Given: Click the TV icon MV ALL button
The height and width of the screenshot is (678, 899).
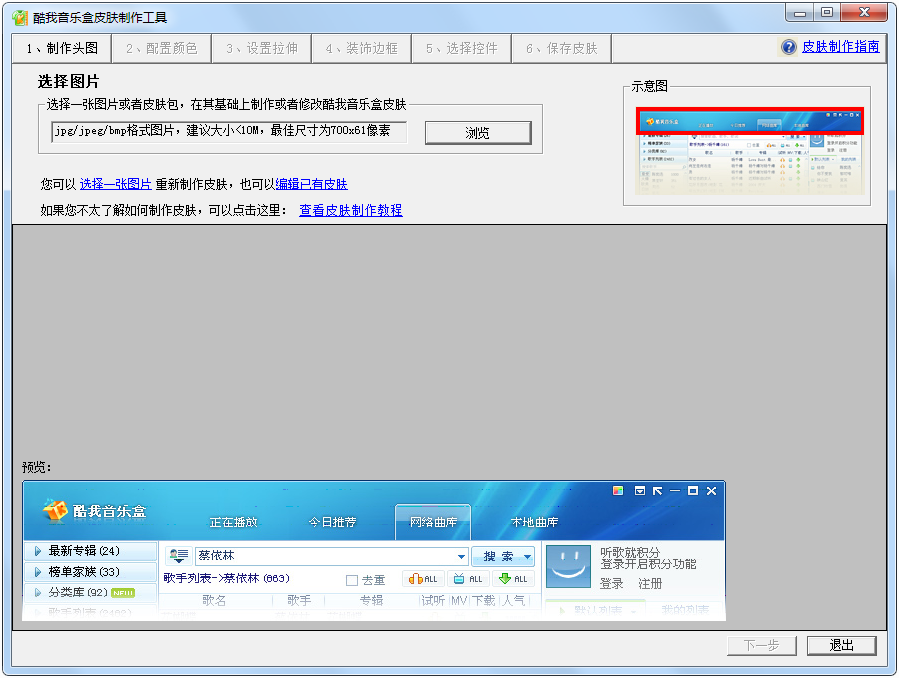Looking at the screenshot, I should click(x=468, y=579).
